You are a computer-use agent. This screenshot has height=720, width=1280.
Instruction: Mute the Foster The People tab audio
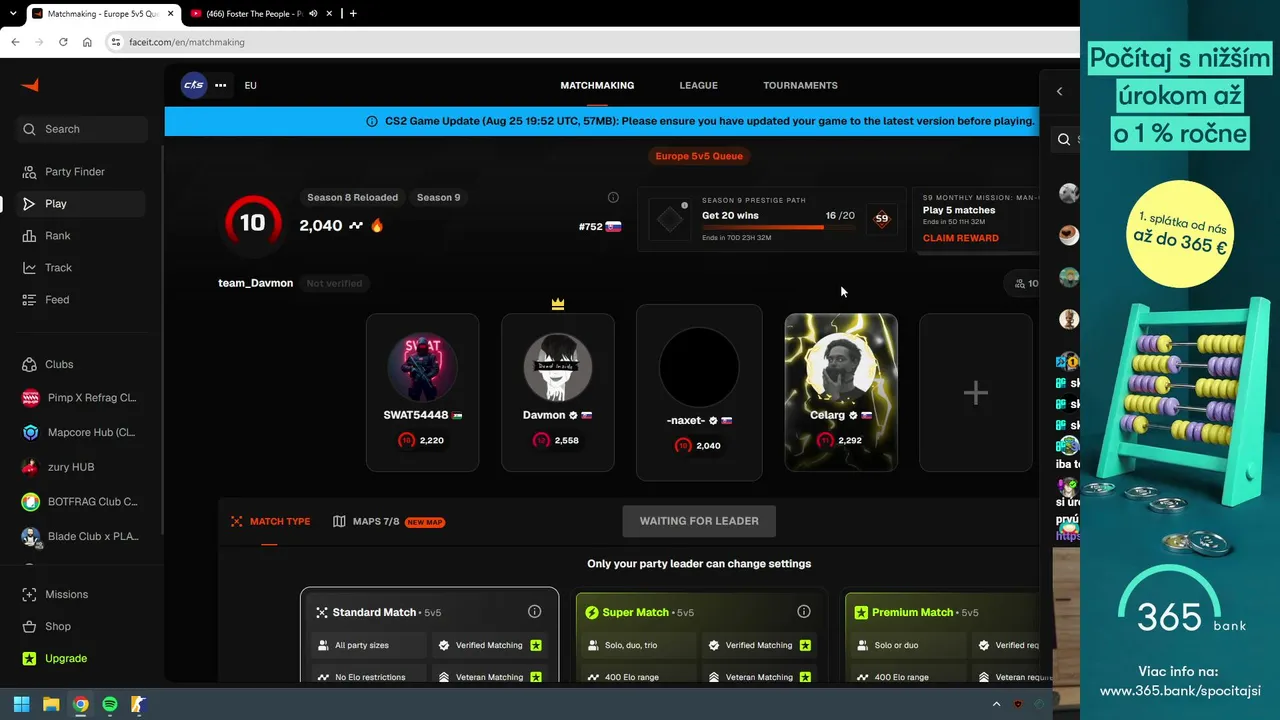tap(313, 14)
